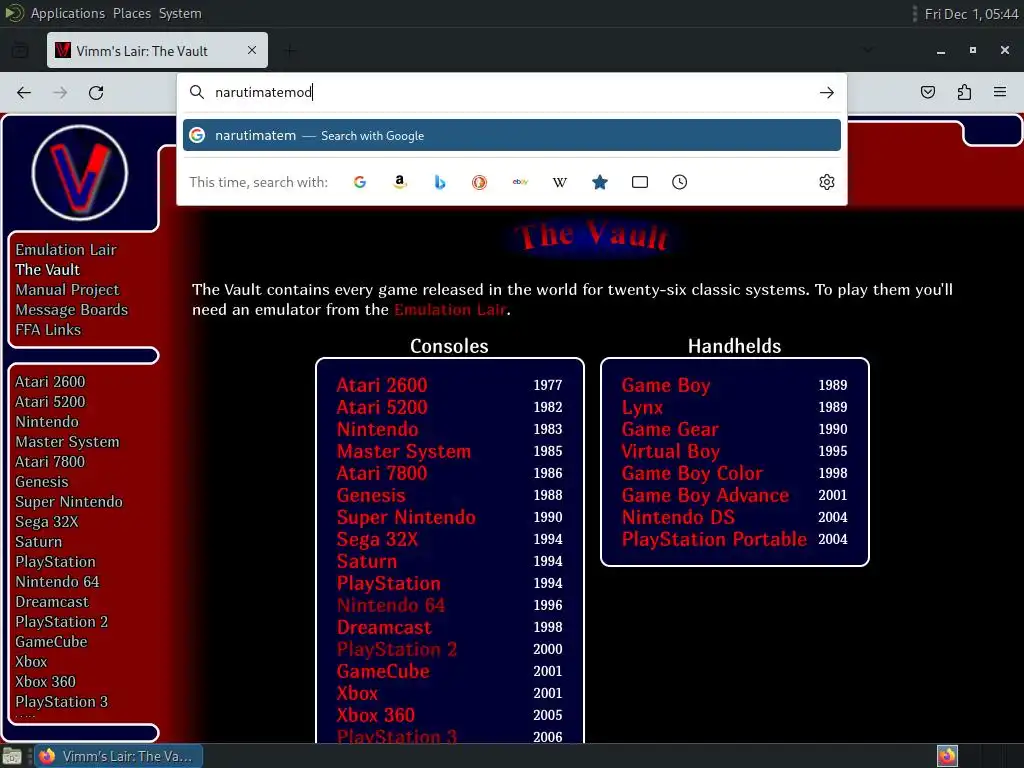
Task: Open Nintendo 64 in Consoles table
Action: (x=391, y=605)
